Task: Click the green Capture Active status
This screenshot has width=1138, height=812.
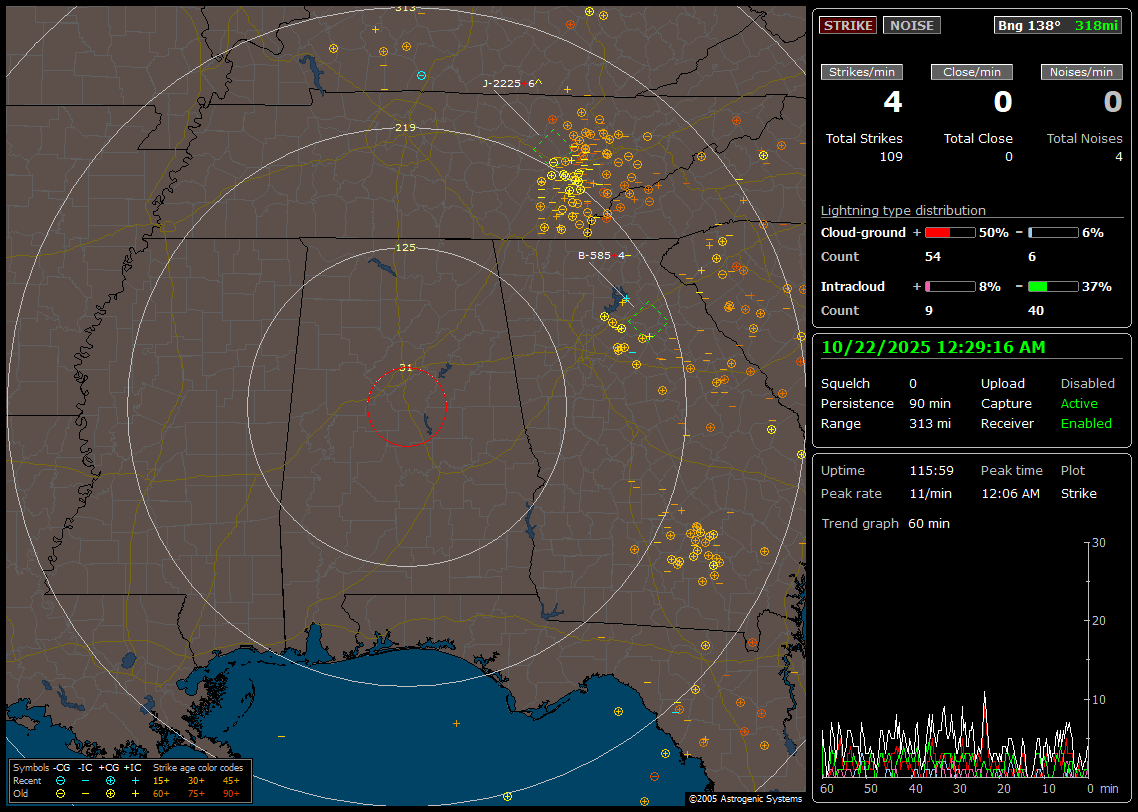Action: [1079, 404]
